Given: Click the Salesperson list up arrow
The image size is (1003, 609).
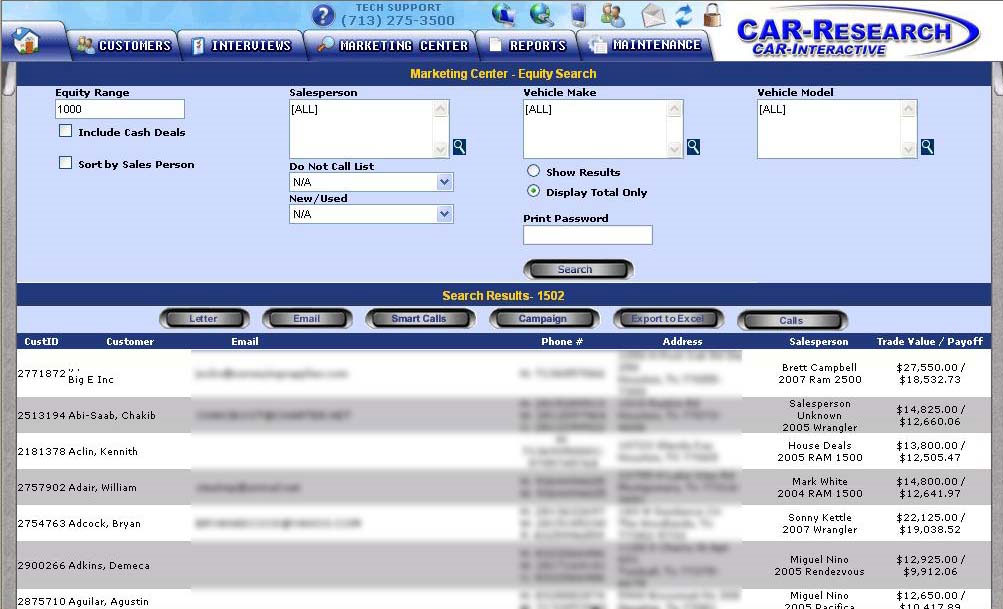Looking at the screenshot, I should click(x=440, y=109).
